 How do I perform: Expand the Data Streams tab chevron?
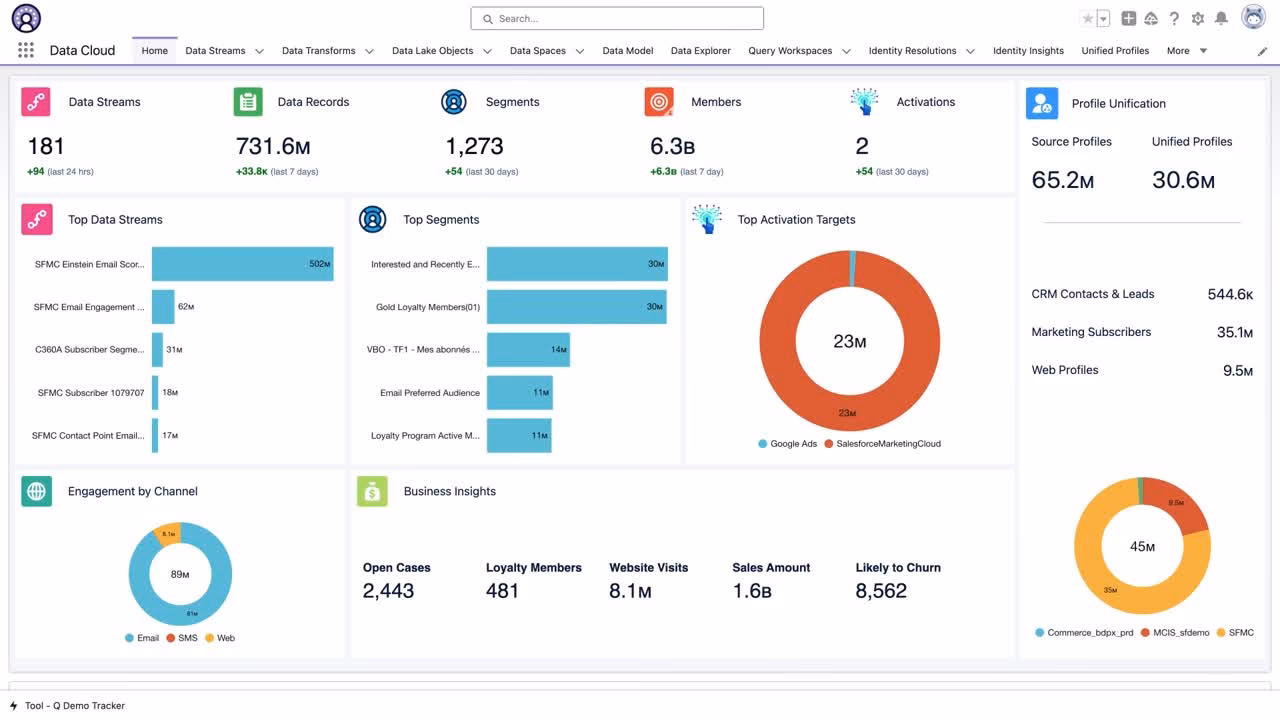[259, 51]
